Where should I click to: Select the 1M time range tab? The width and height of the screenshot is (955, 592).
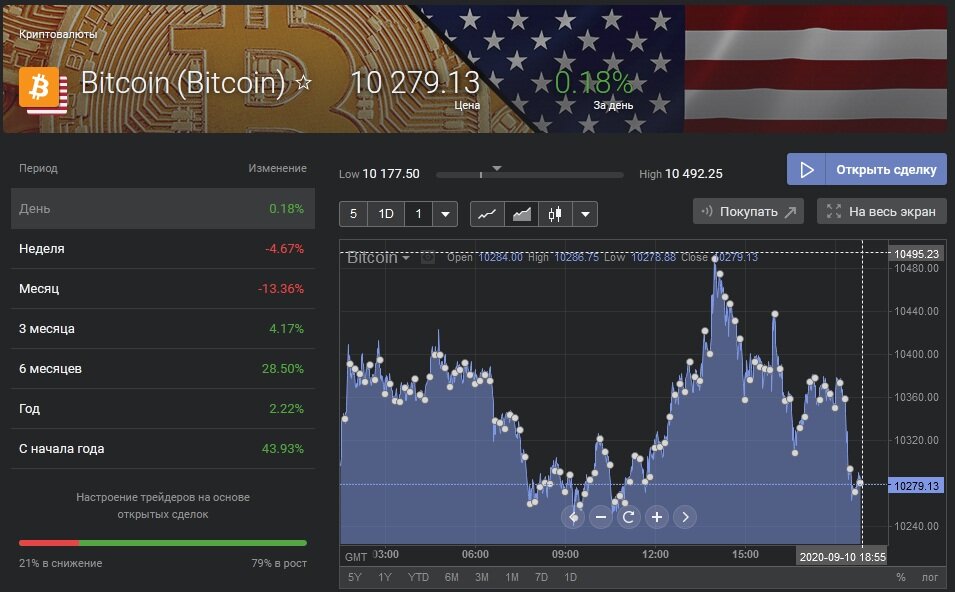tap(511, 578)
